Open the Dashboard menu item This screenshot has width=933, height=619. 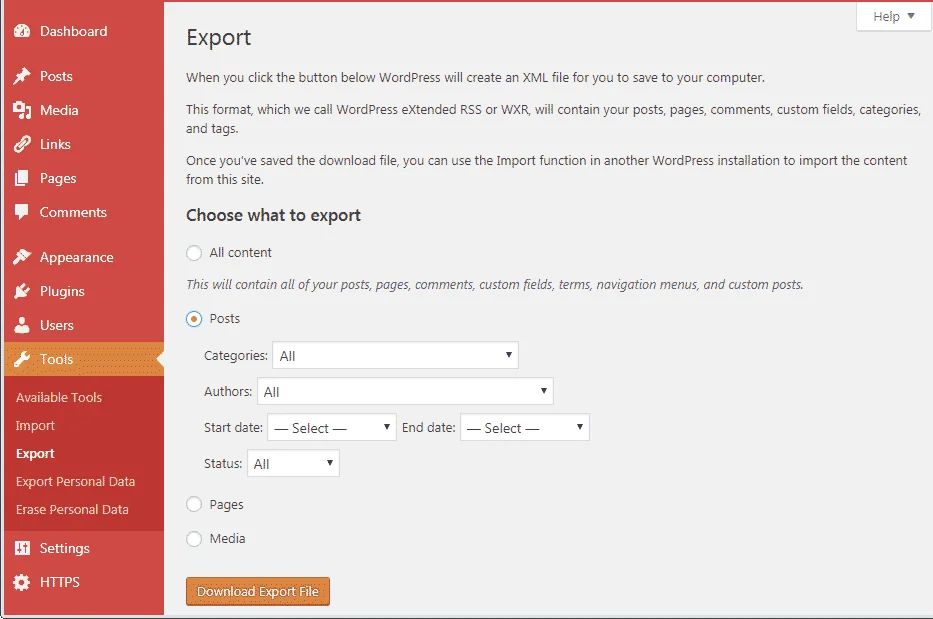[73, 31]
